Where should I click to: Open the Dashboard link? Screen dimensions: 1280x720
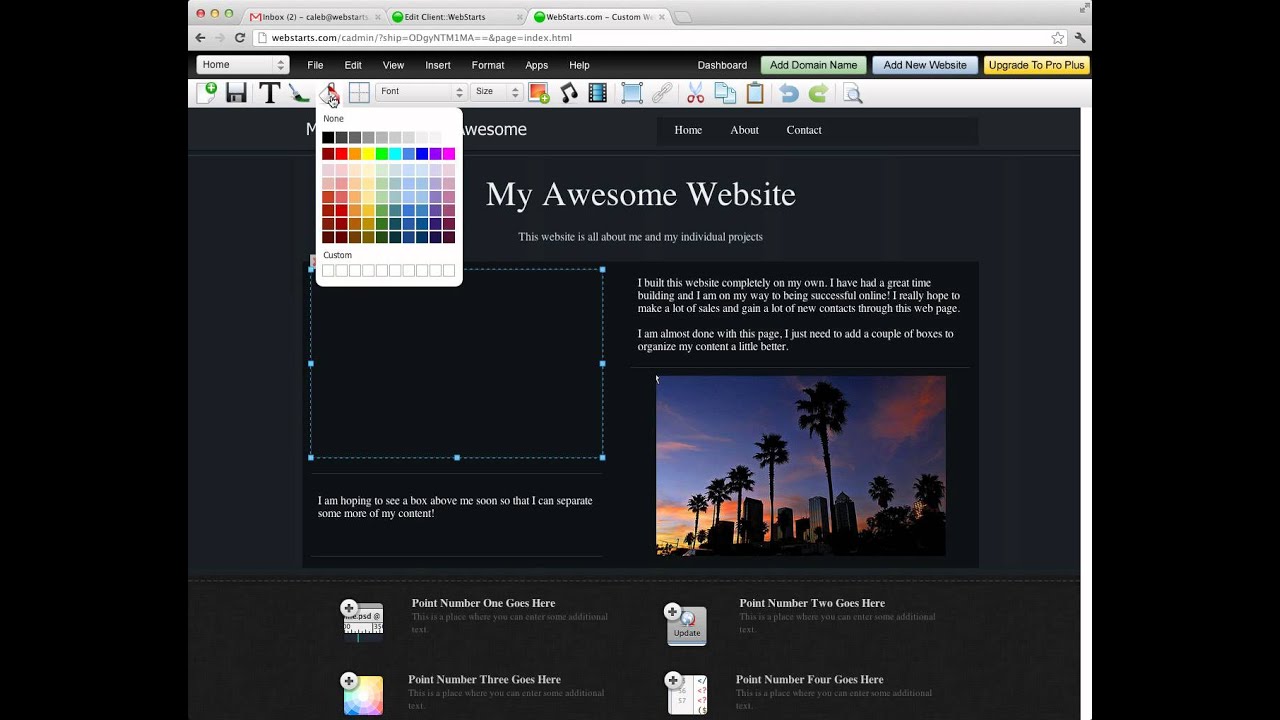(x=722, y=65)
